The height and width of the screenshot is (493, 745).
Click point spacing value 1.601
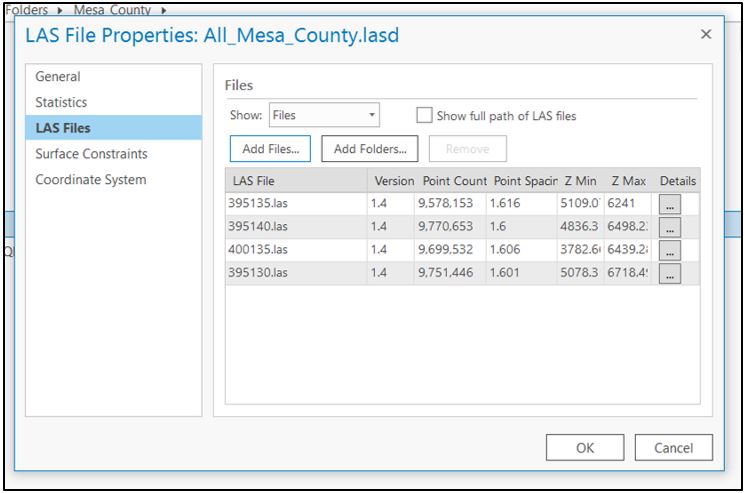click(x=504, y=273)
